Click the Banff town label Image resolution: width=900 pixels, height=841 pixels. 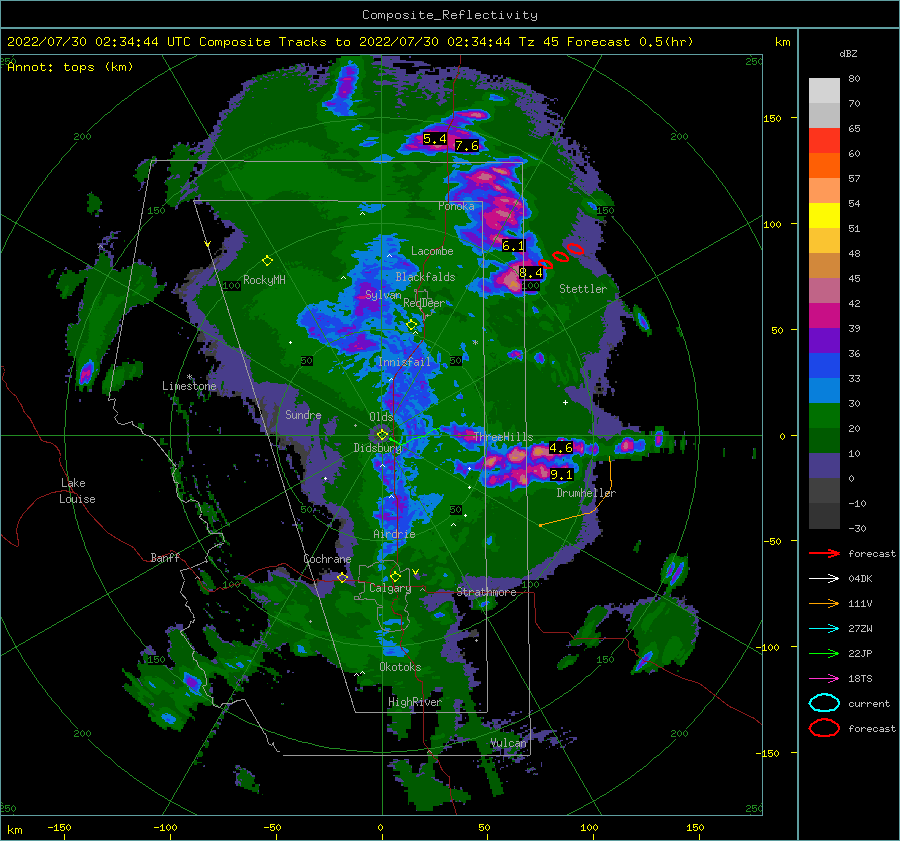pos(165,558)
